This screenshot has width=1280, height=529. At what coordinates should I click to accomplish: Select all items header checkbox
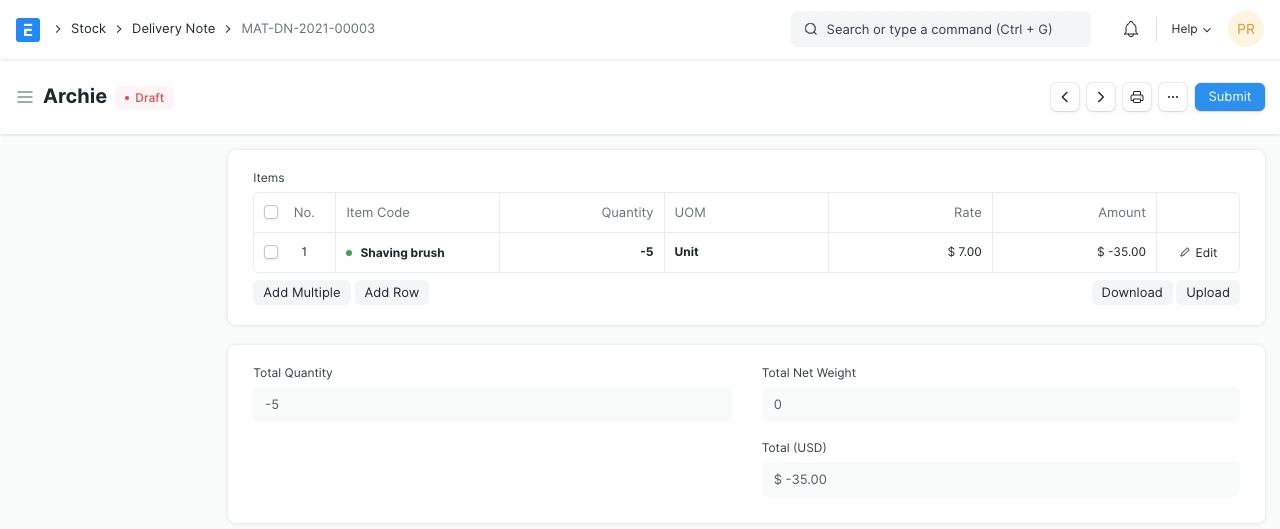click(x=271, y=213)
